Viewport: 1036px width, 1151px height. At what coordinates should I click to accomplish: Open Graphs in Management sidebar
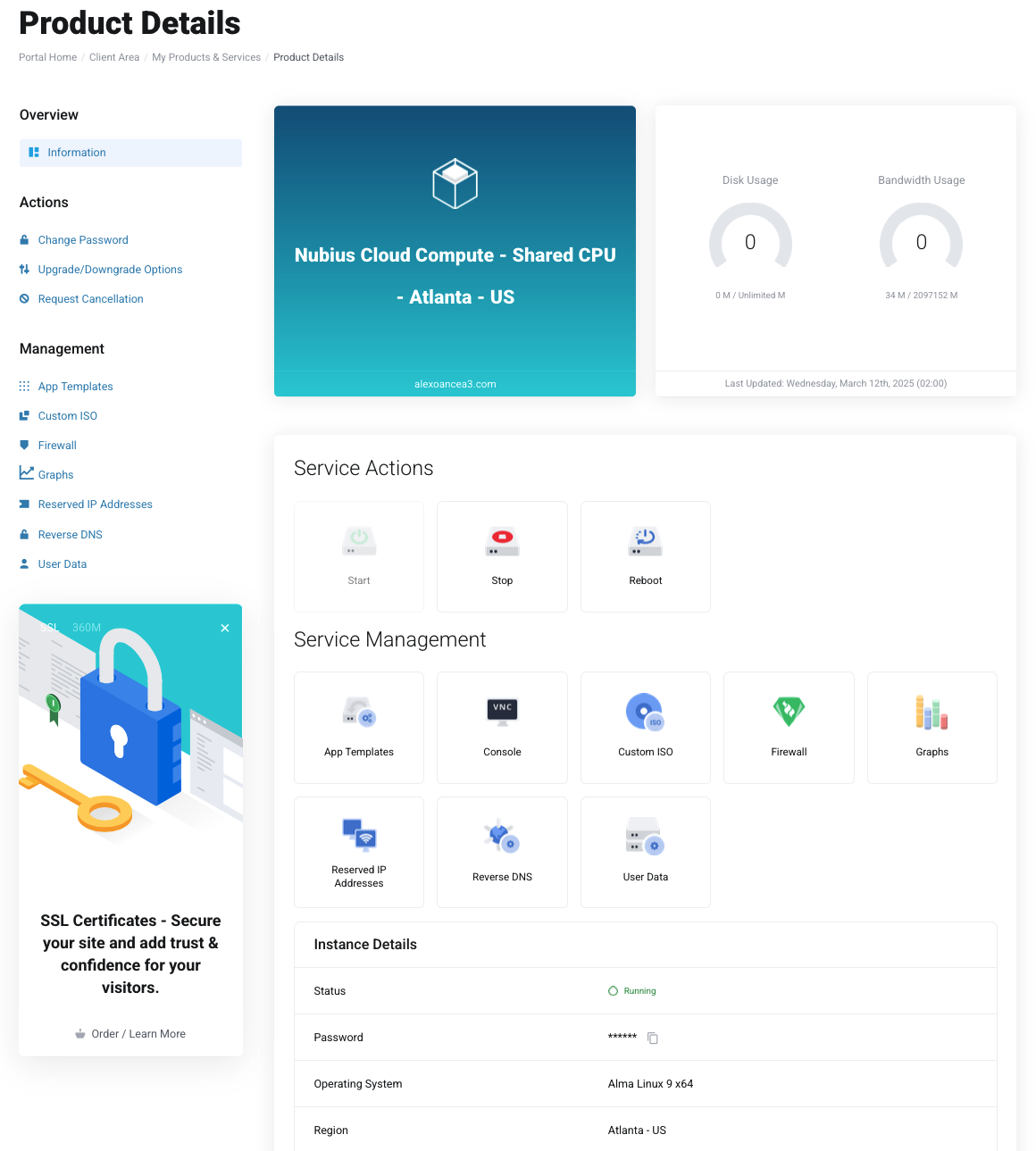pos(55,475)
